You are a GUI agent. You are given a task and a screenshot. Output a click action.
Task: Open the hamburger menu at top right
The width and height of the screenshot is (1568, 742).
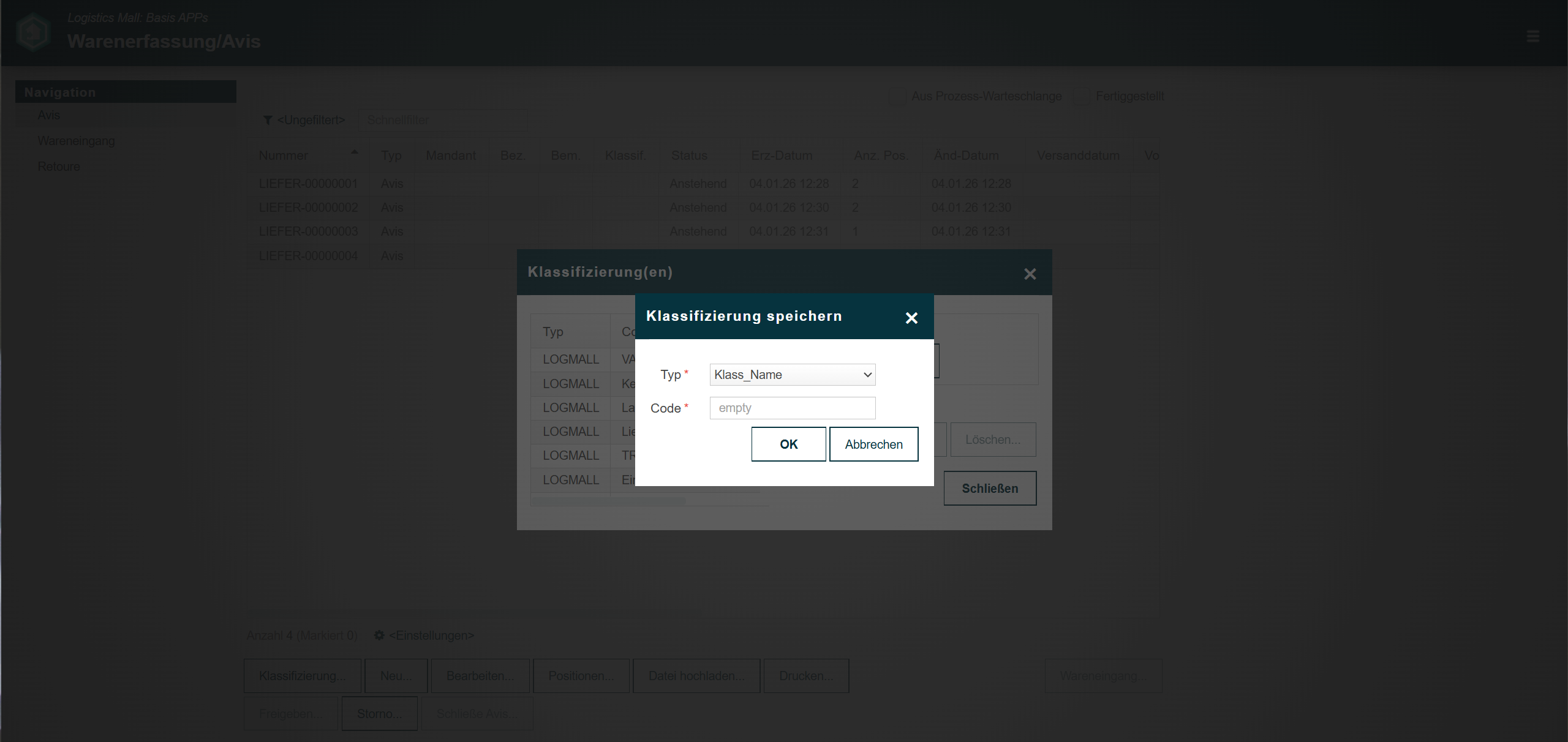(x=1532, y=36)
